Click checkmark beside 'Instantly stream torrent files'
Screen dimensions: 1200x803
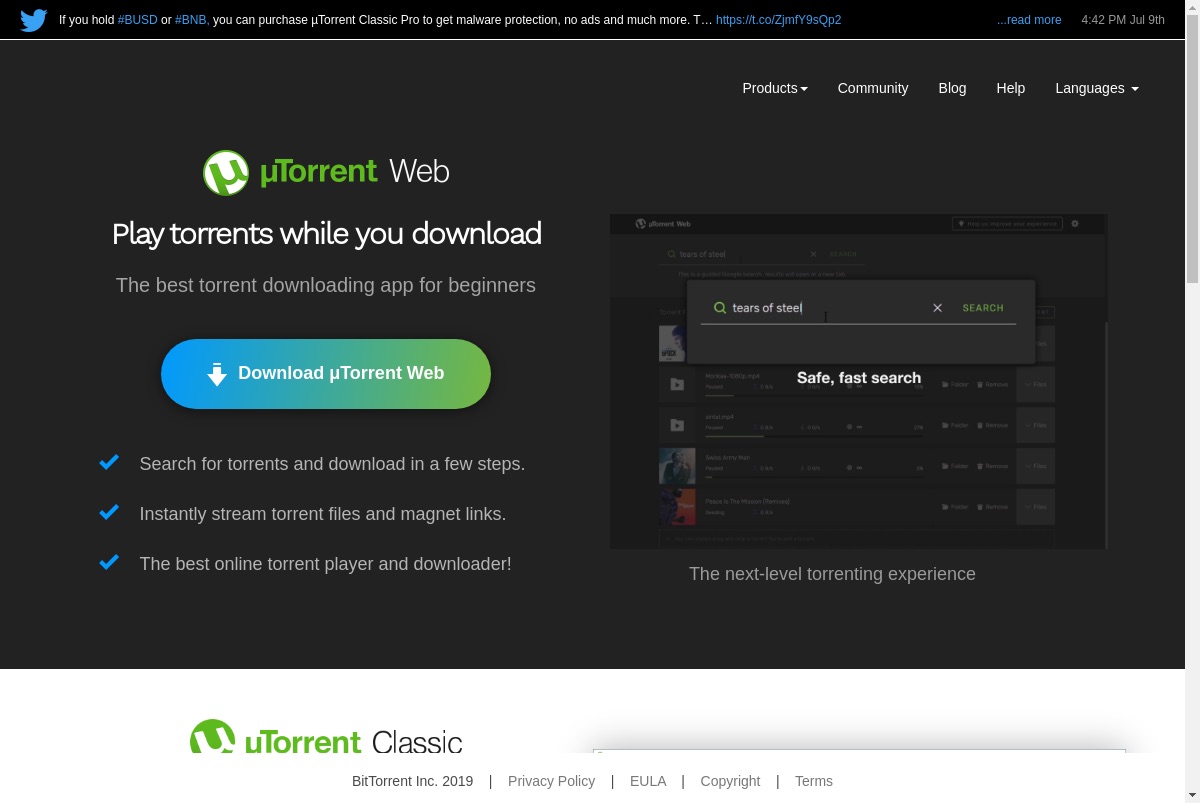109,512
